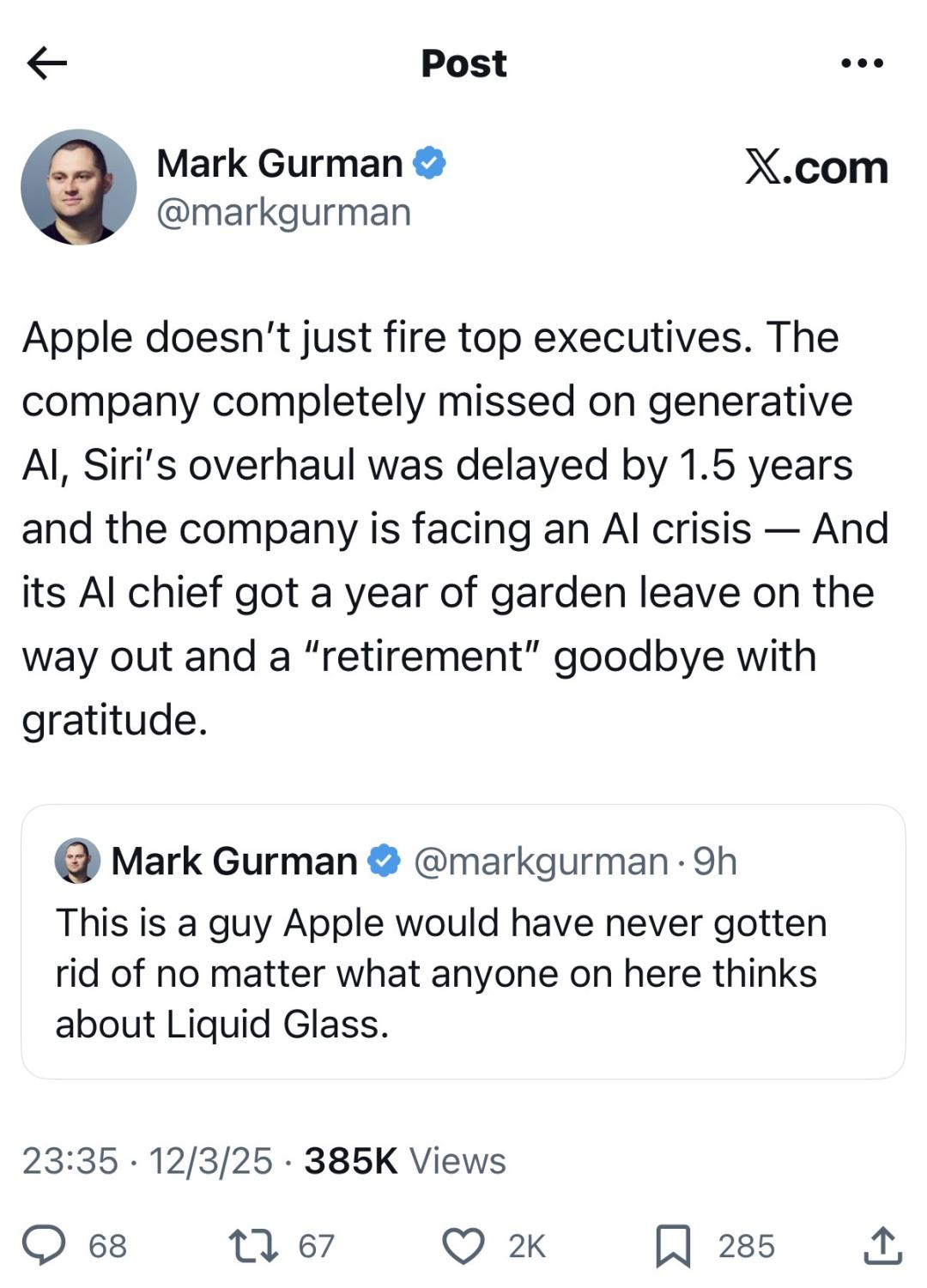This screenshot has width=927, height=1288.
Task: Tap the reply speech bubble icon
Action: 43,1245
